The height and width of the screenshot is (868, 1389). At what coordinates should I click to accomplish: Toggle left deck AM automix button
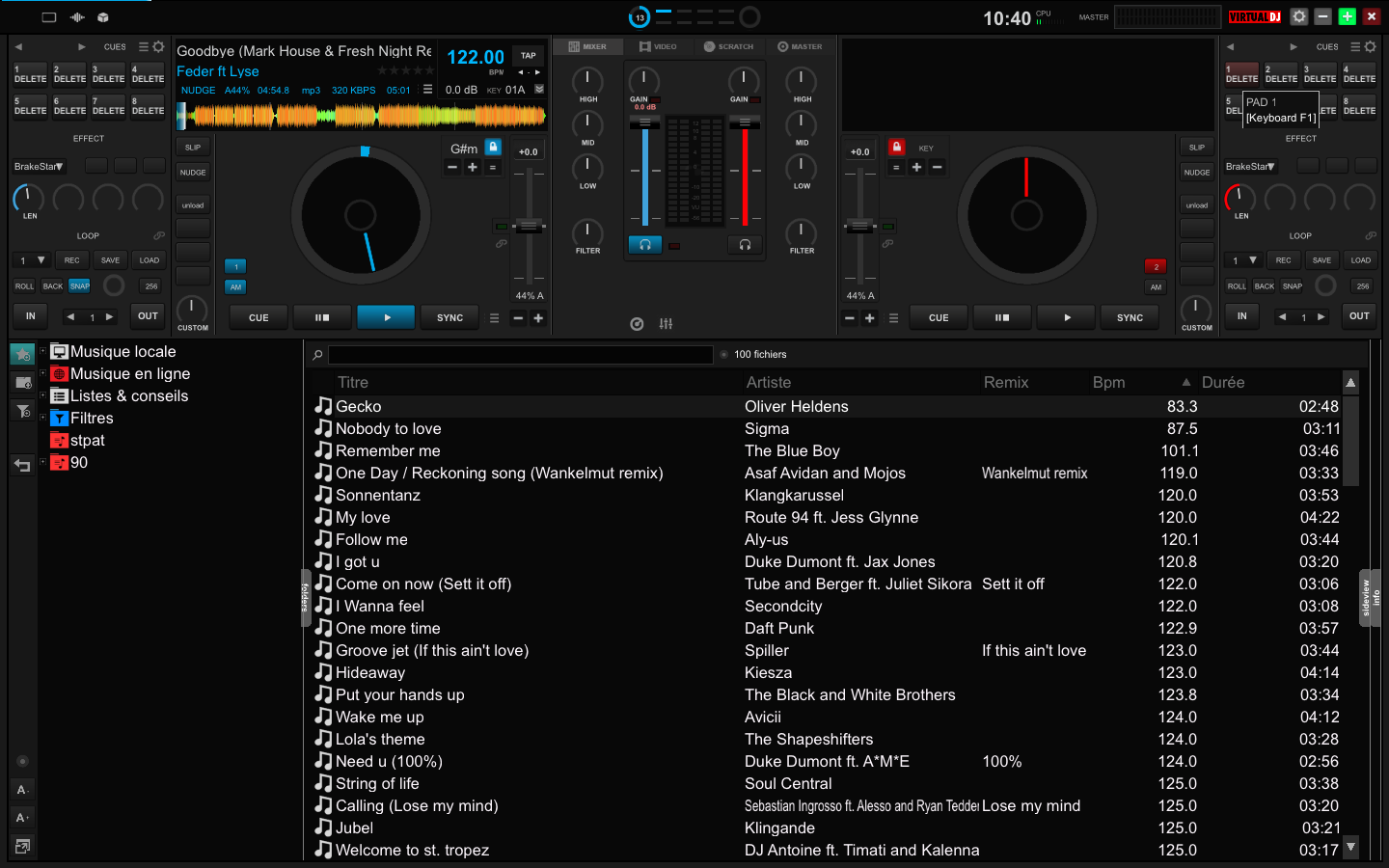pos(235,286)
